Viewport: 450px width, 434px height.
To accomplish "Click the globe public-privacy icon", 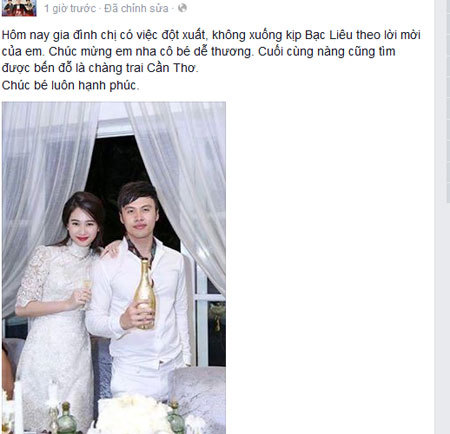I will (182, 8).
